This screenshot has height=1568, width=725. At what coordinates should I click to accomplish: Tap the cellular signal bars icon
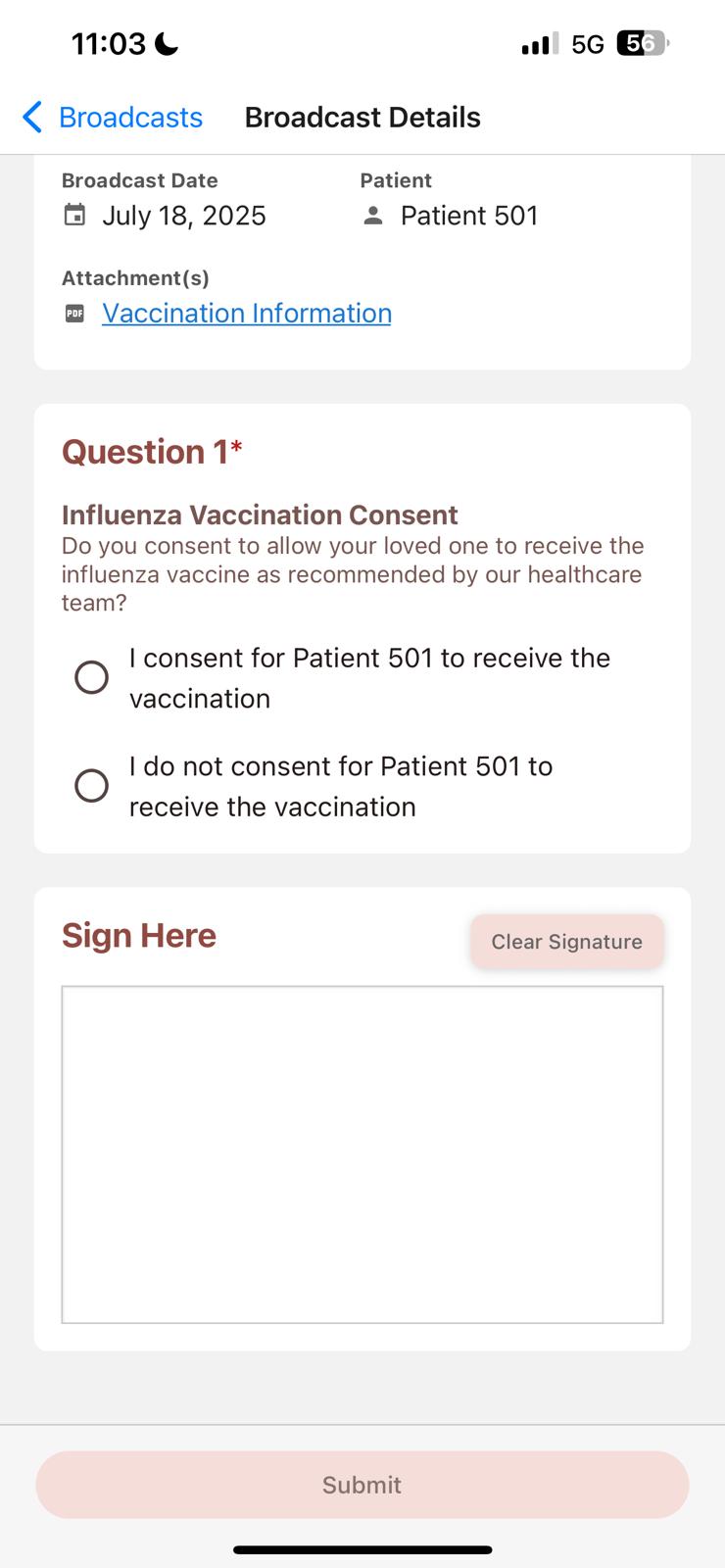click(539, 43)
